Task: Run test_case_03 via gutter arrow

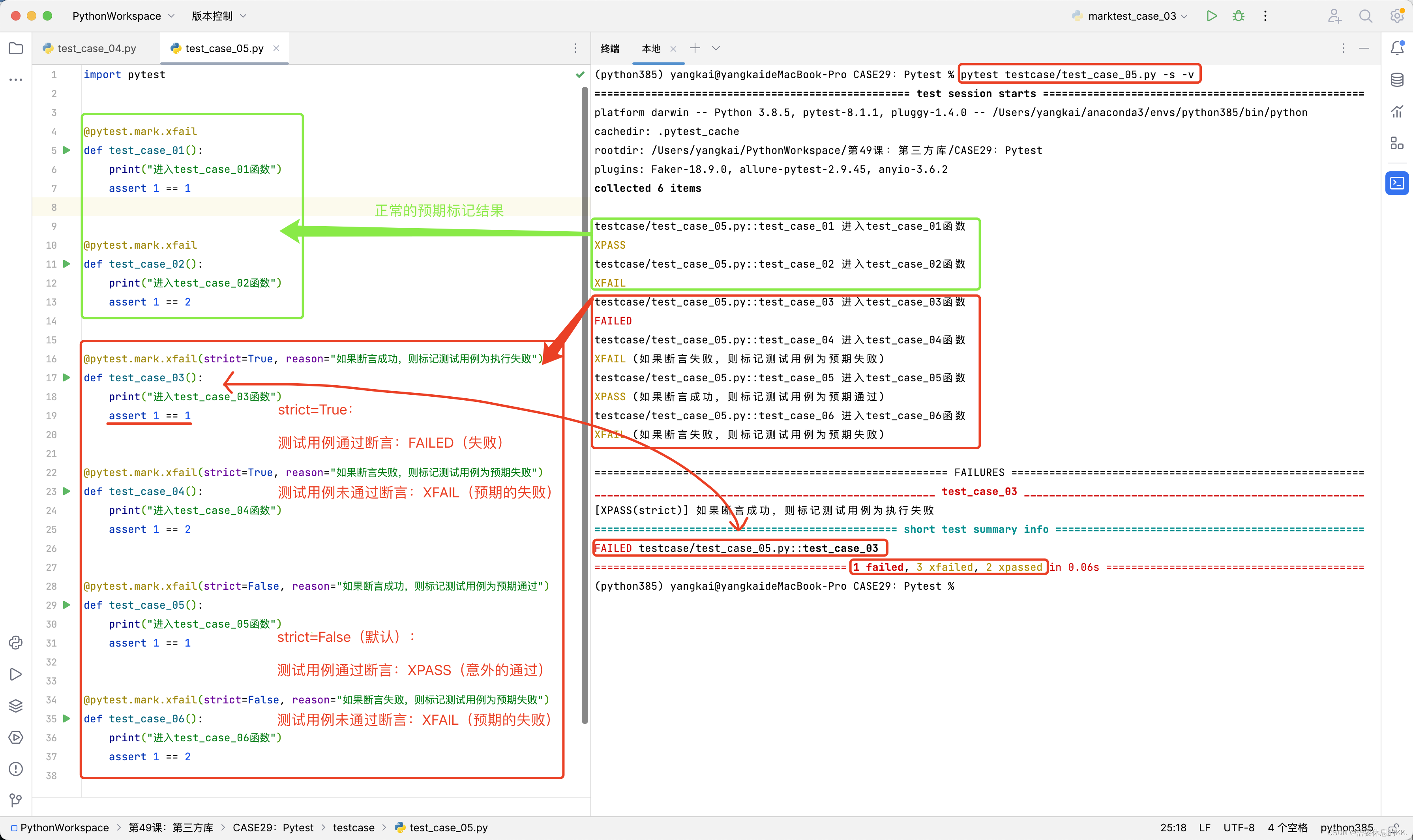Action: point(67,377)
